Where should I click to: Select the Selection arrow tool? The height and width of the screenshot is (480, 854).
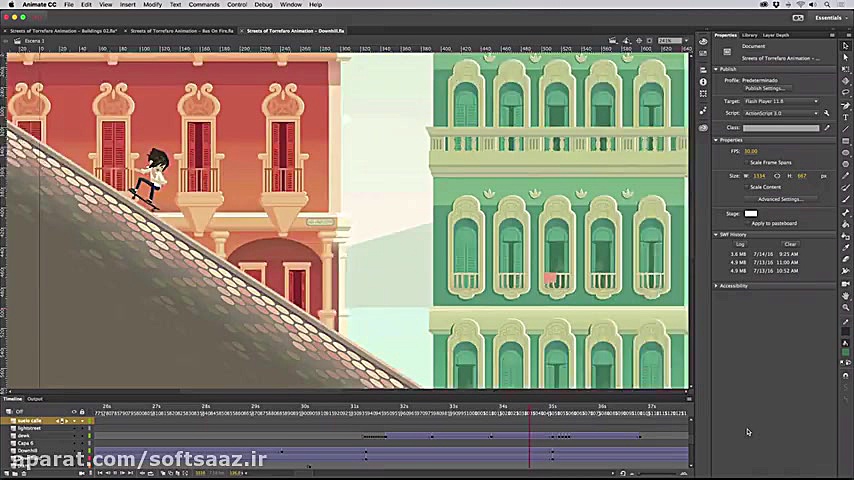click(x=845, y=46)
